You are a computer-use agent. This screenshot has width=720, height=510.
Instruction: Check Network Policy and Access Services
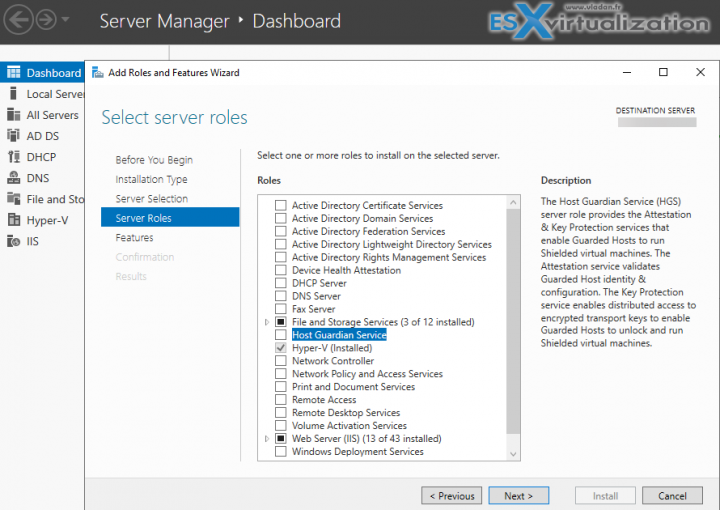point(281,374)
